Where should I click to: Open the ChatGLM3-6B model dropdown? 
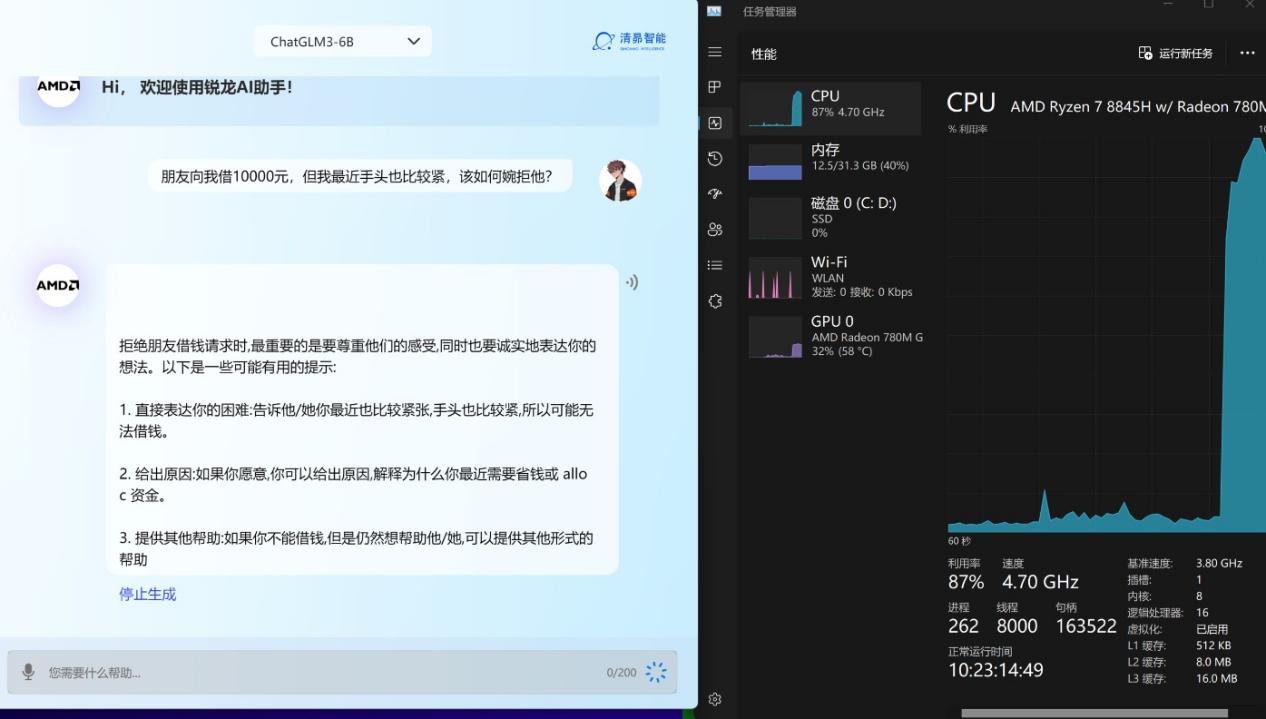click(342, 41)
